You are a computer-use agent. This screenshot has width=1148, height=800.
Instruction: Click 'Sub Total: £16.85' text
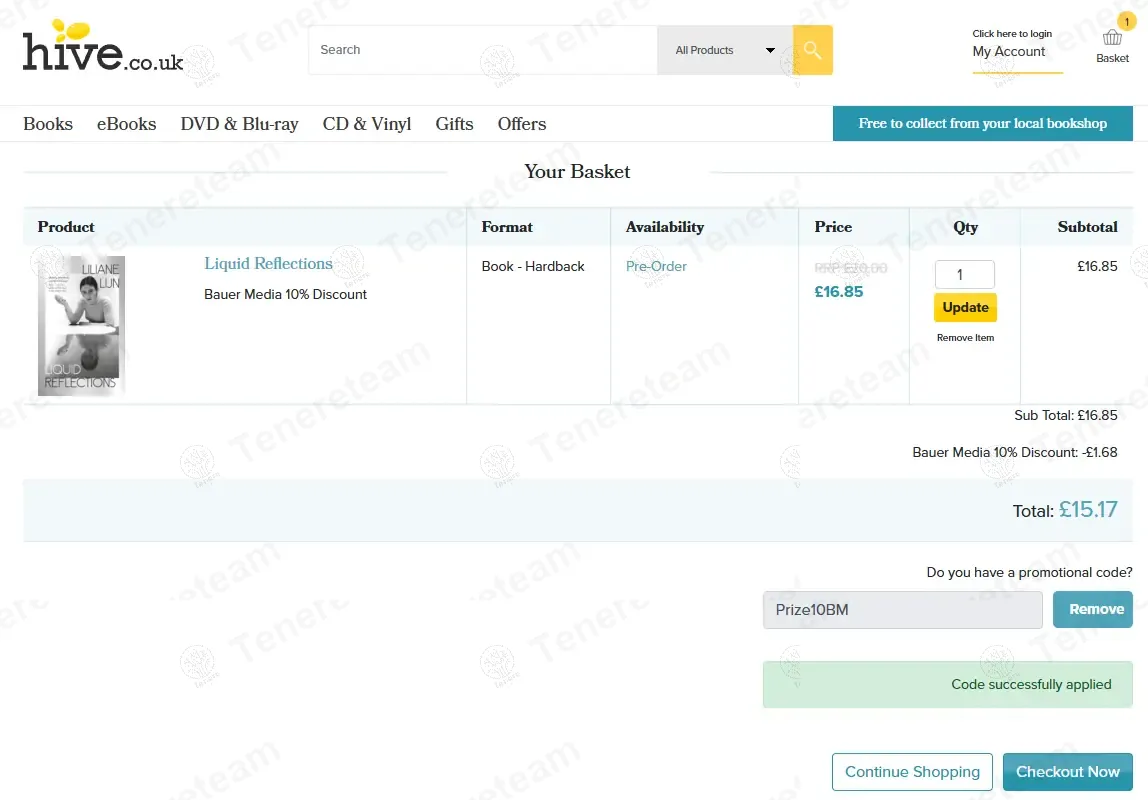(x=1065, y=415)
